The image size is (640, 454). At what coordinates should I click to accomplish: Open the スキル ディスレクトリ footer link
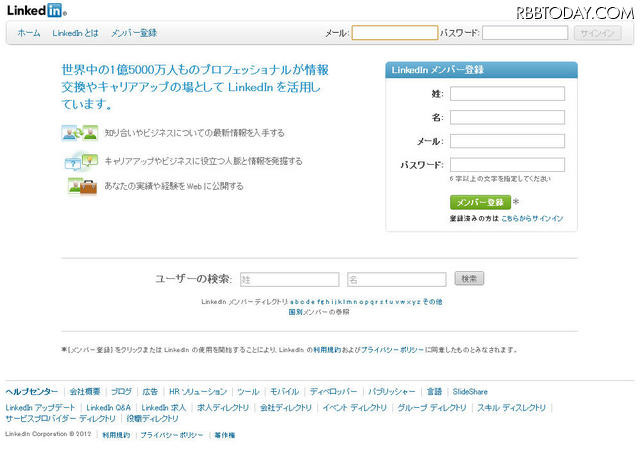511,407
